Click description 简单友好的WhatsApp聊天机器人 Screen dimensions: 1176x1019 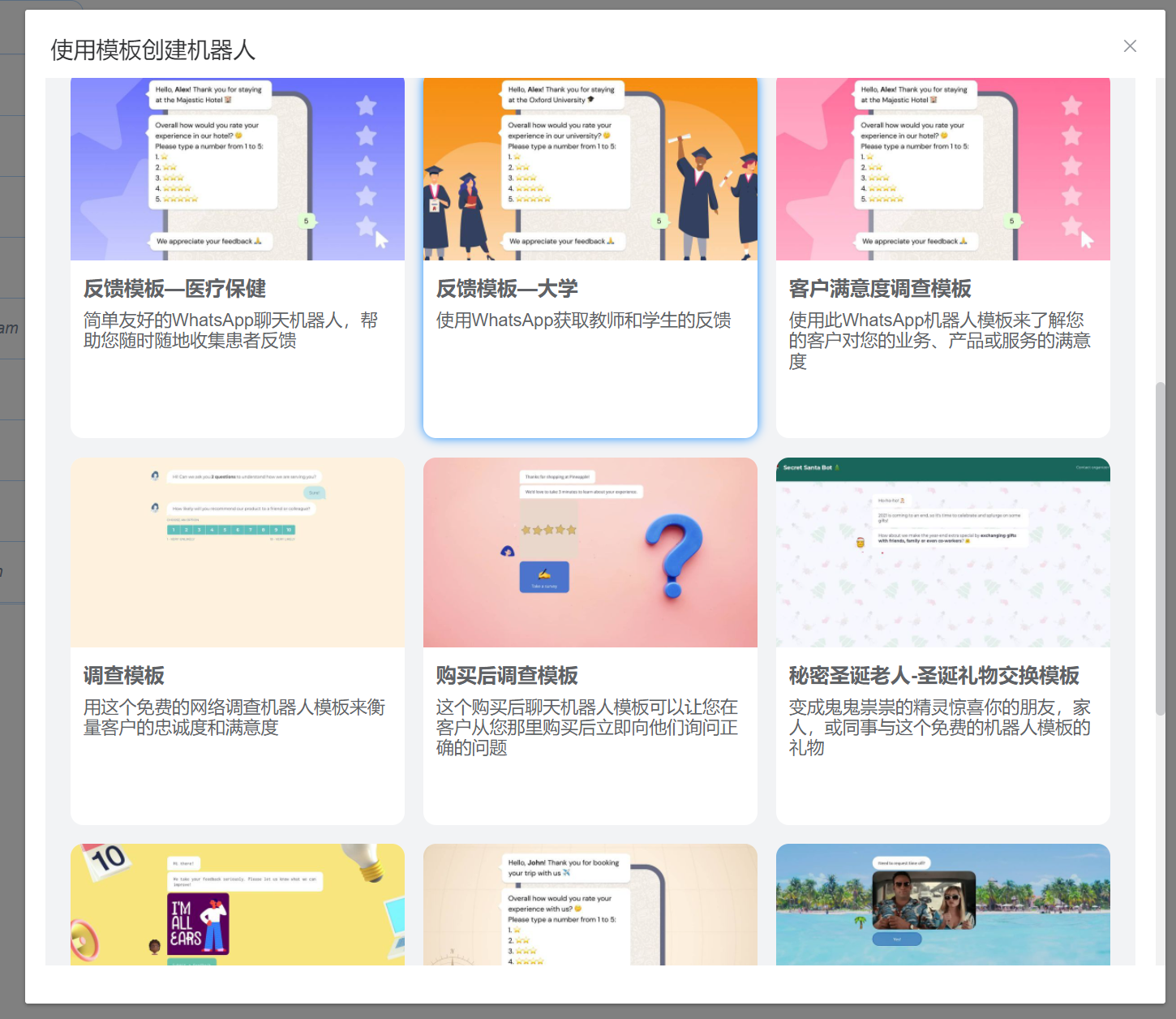coord(231,330)
